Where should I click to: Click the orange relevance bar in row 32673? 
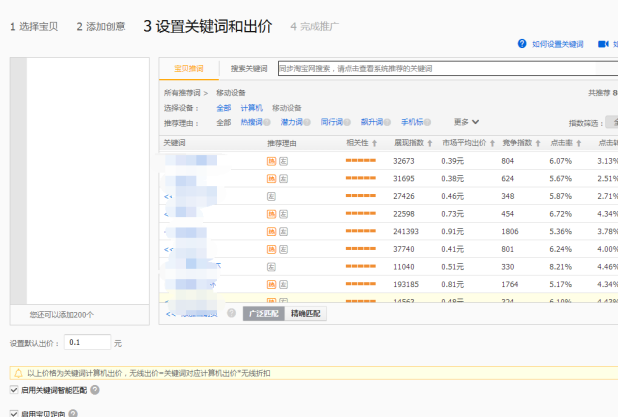(361, 160)
